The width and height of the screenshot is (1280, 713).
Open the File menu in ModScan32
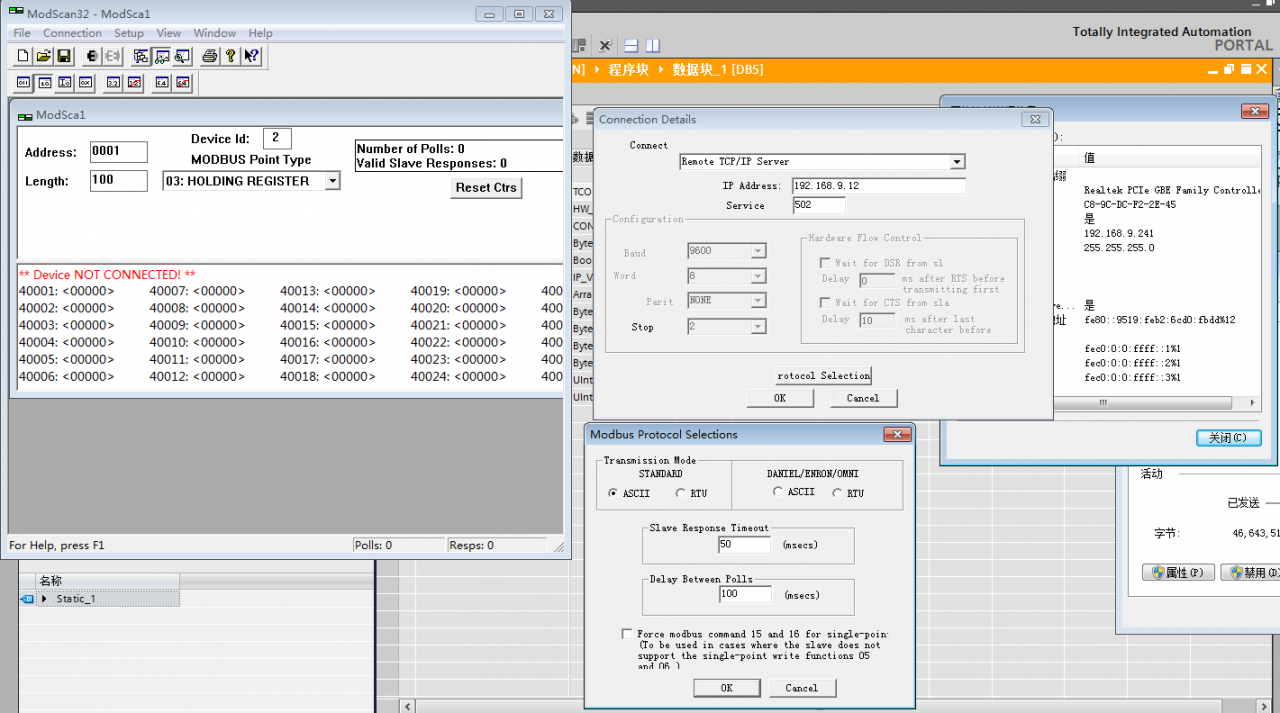(x=21, y=33)
